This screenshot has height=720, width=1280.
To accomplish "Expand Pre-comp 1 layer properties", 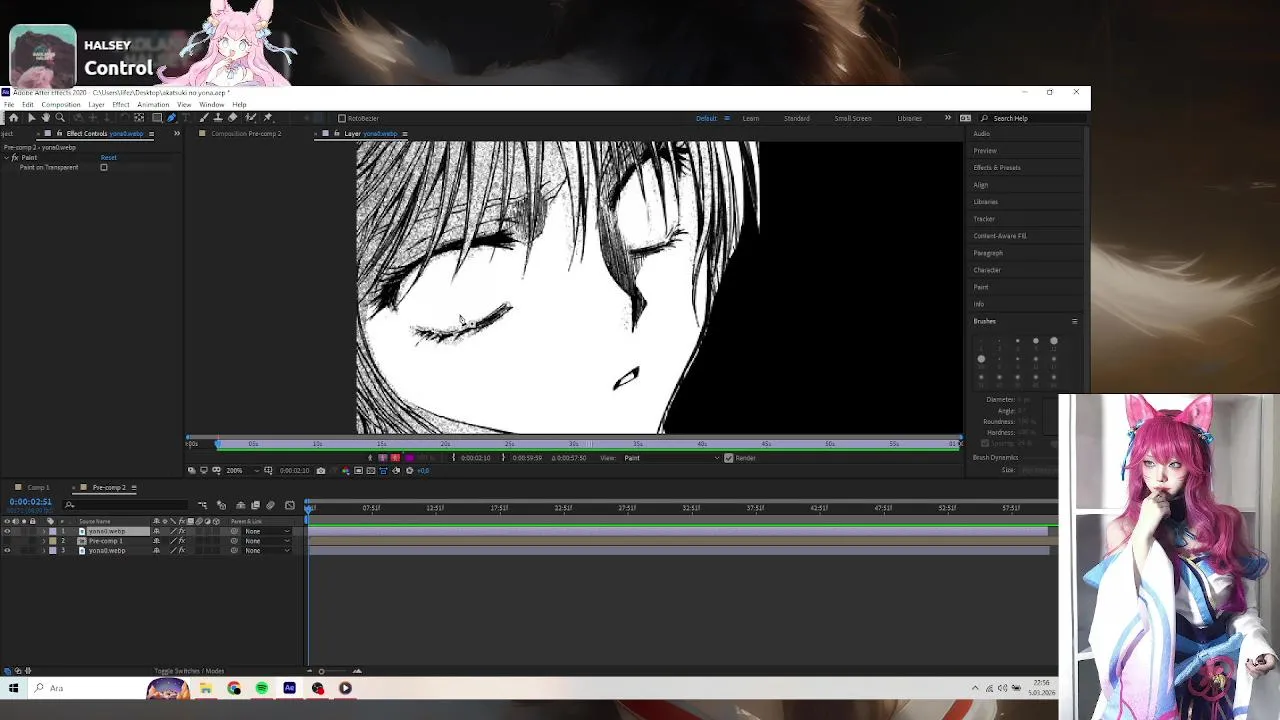I will tap(44, 541).
